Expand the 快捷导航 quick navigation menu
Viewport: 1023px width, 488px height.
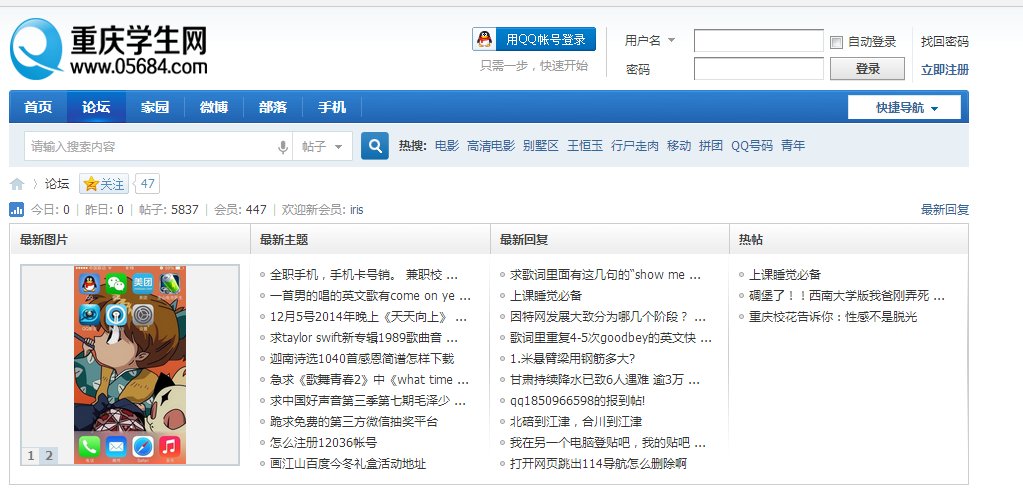click(x=904, y=108)
